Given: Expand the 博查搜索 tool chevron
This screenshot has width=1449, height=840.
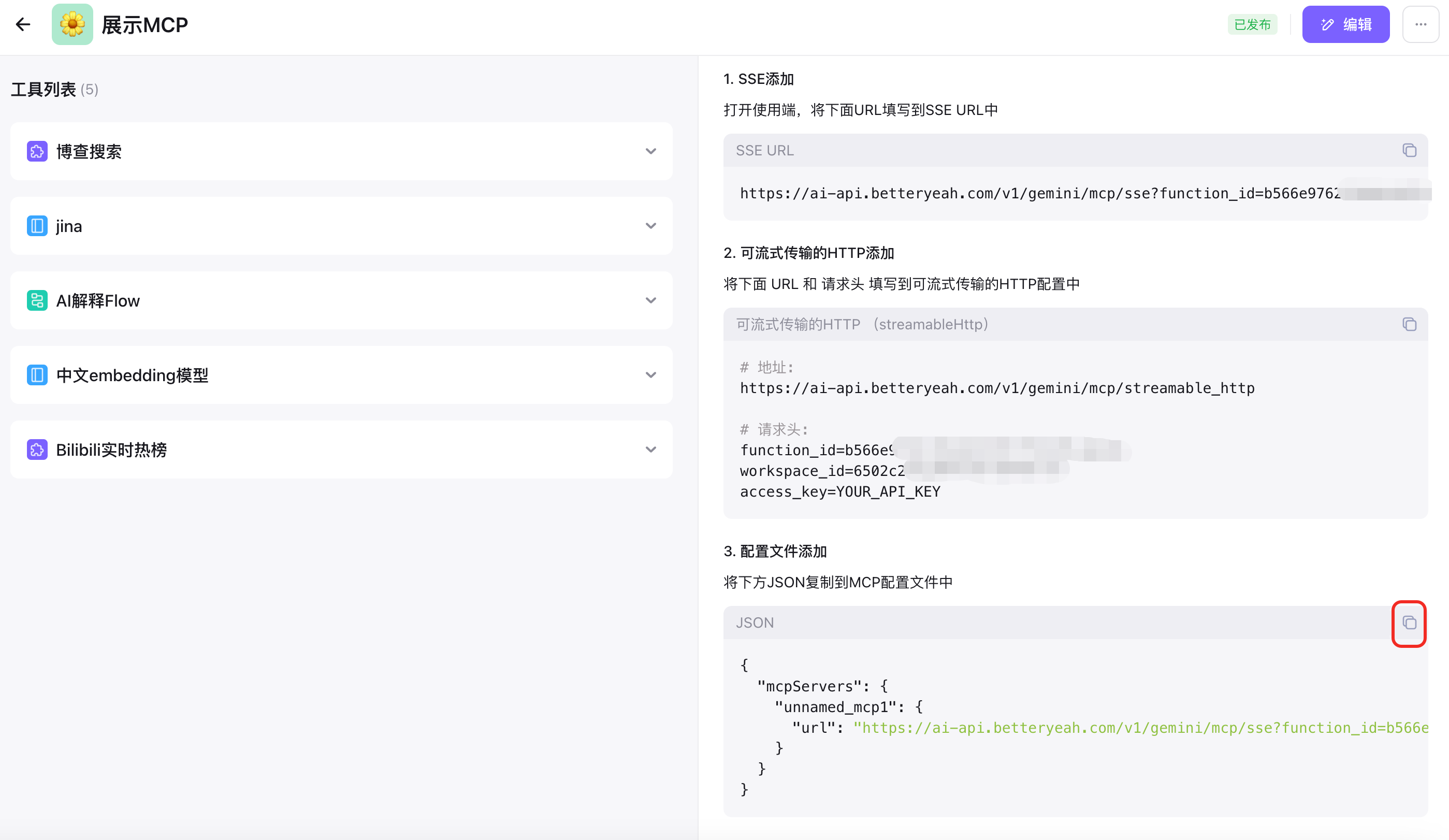Looking at the screenshot, I should [650, 151].
